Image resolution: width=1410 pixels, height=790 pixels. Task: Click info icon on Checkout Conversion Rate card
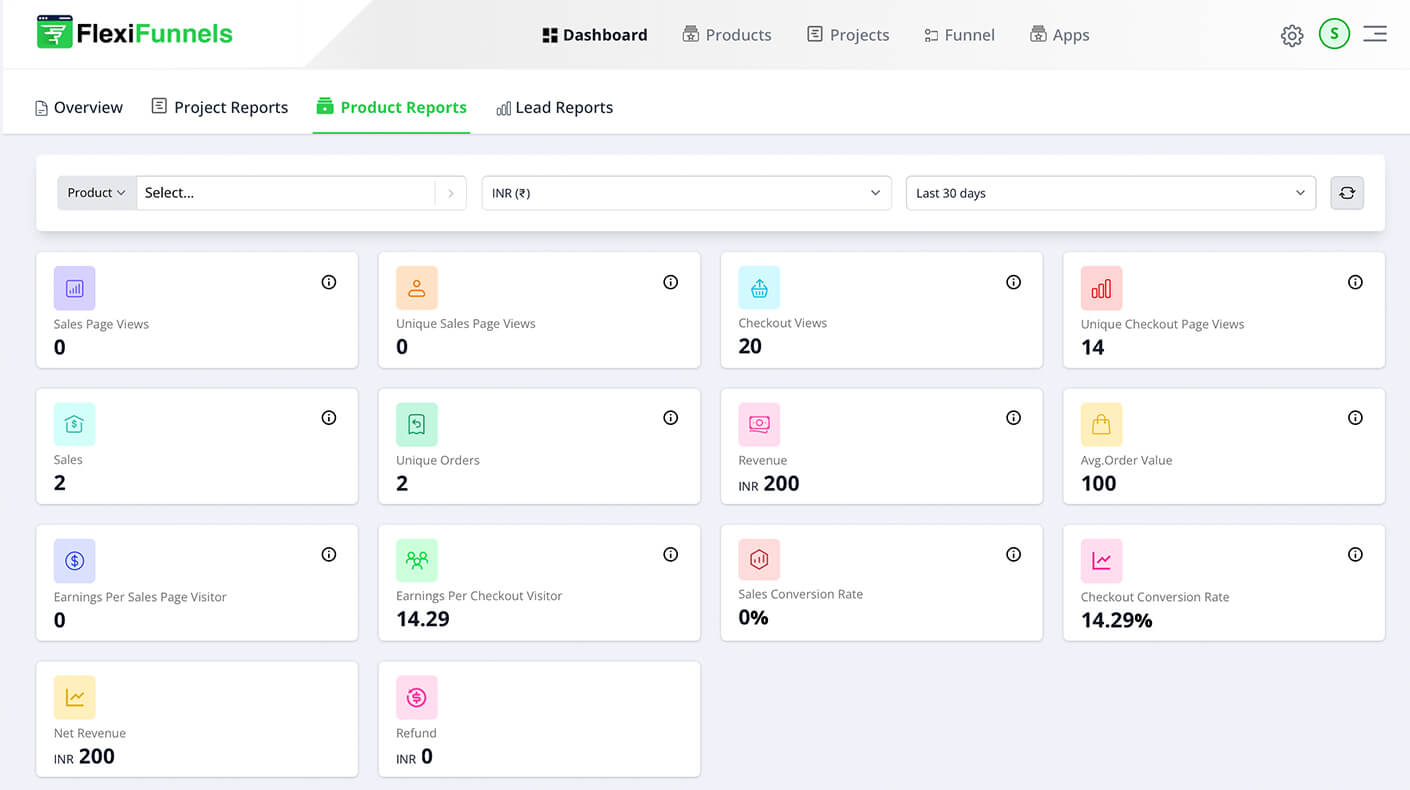[x=1355, y=554]
